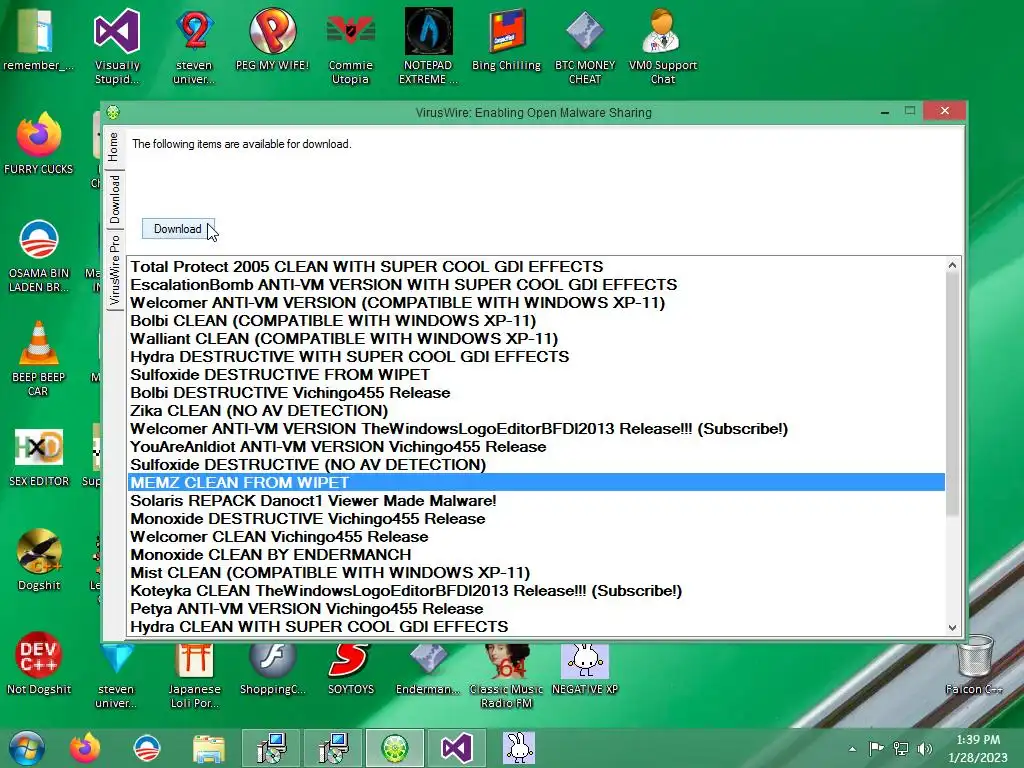Viewport: 1024px width, 768px height.
Task: Click the rabbit icon in the taskbar
Action: (519, 748)
